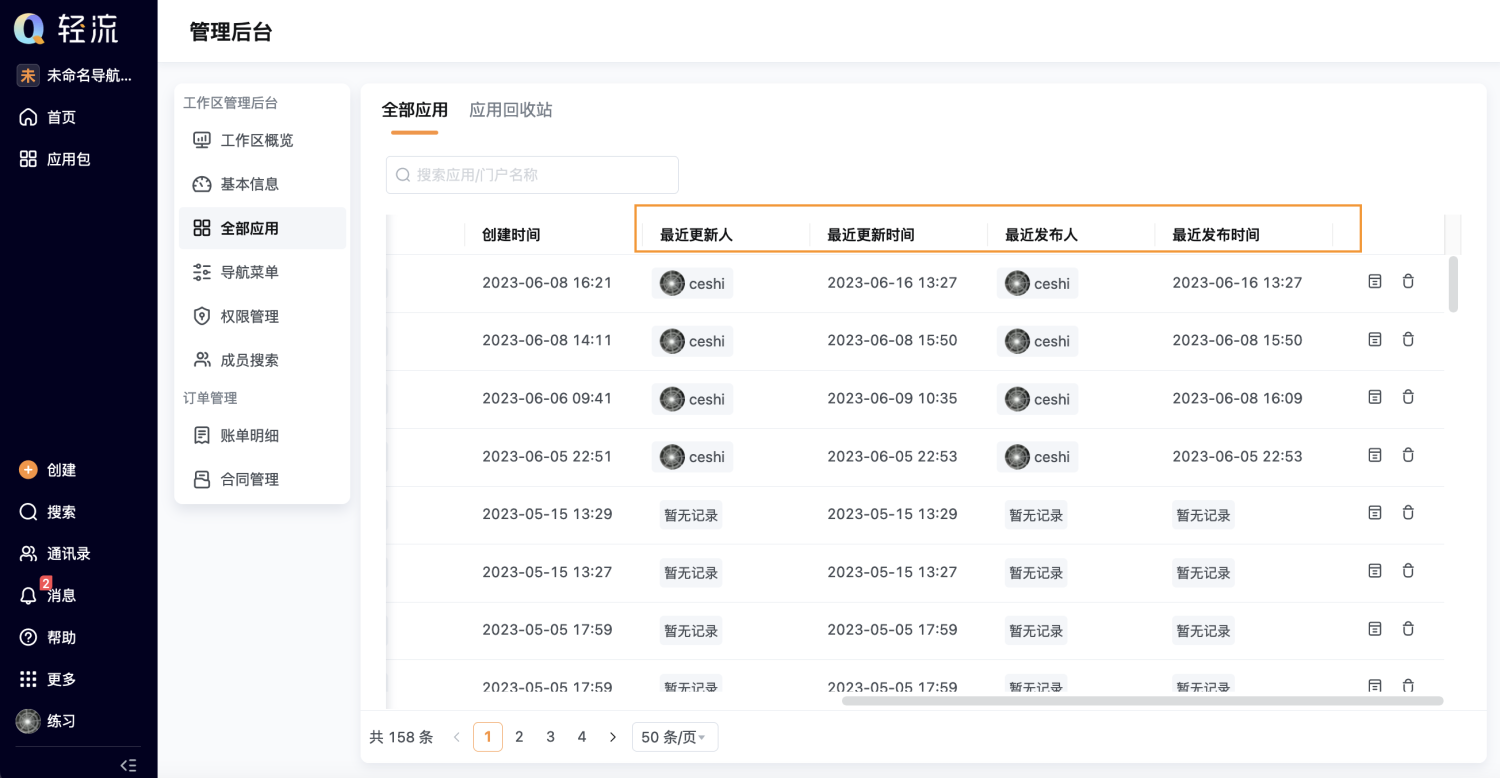Open 成员搜索 in admin menu

coord(262,361)
